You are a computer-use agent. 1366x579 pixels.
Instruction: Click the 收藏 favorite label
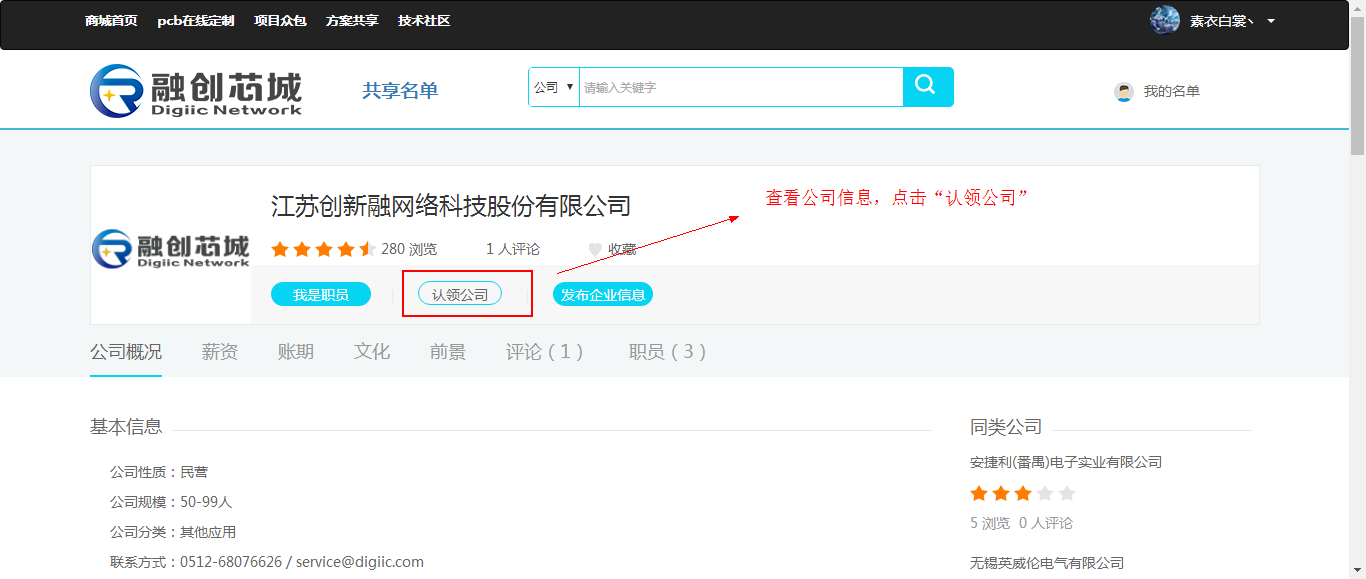coord(622,249)
